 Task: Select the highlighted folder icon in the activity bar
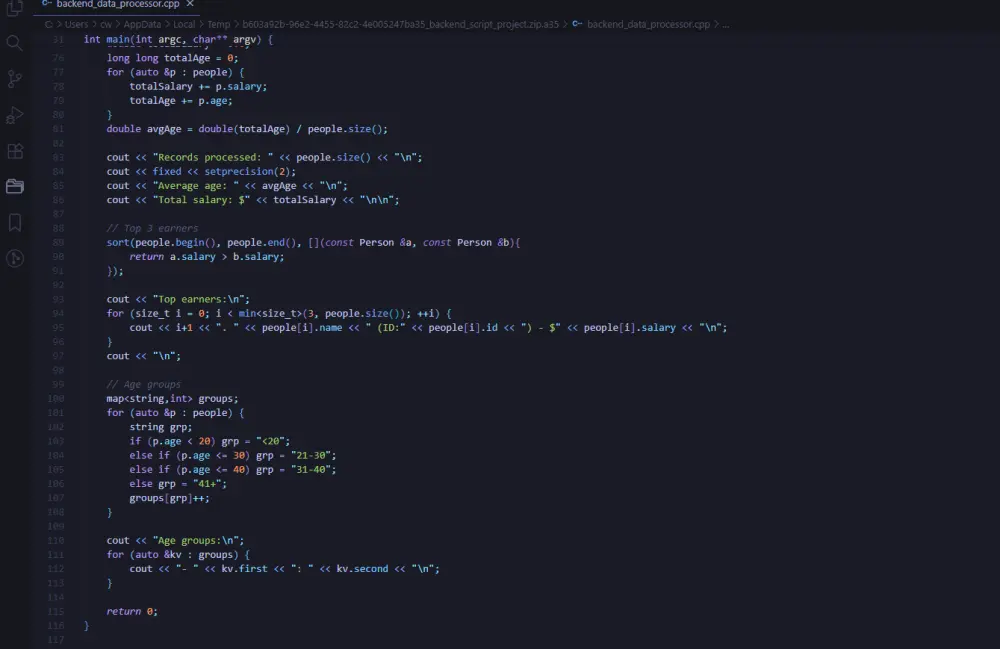(14, 186)
